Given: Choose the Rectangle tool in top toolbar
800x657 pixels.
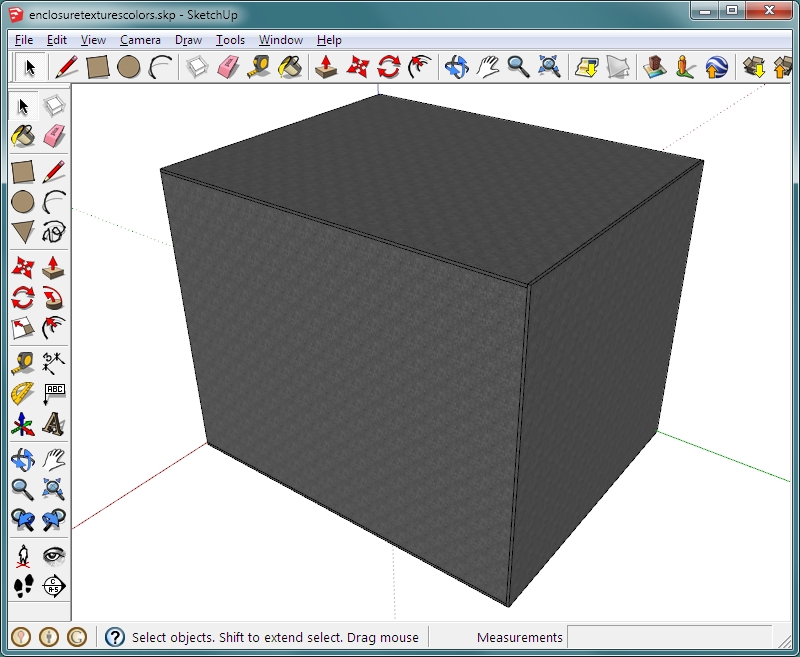Looking at the screenshot, I should click(97, 67).
